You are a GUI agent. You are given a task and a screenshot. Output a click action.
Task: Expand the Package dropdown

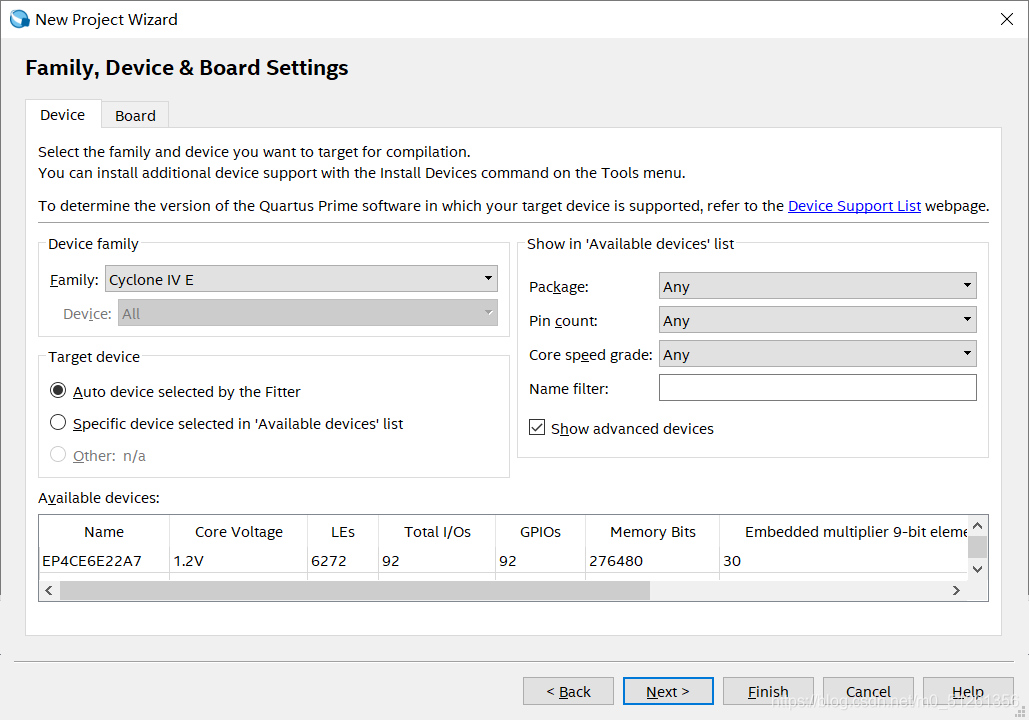pos(817,286)
